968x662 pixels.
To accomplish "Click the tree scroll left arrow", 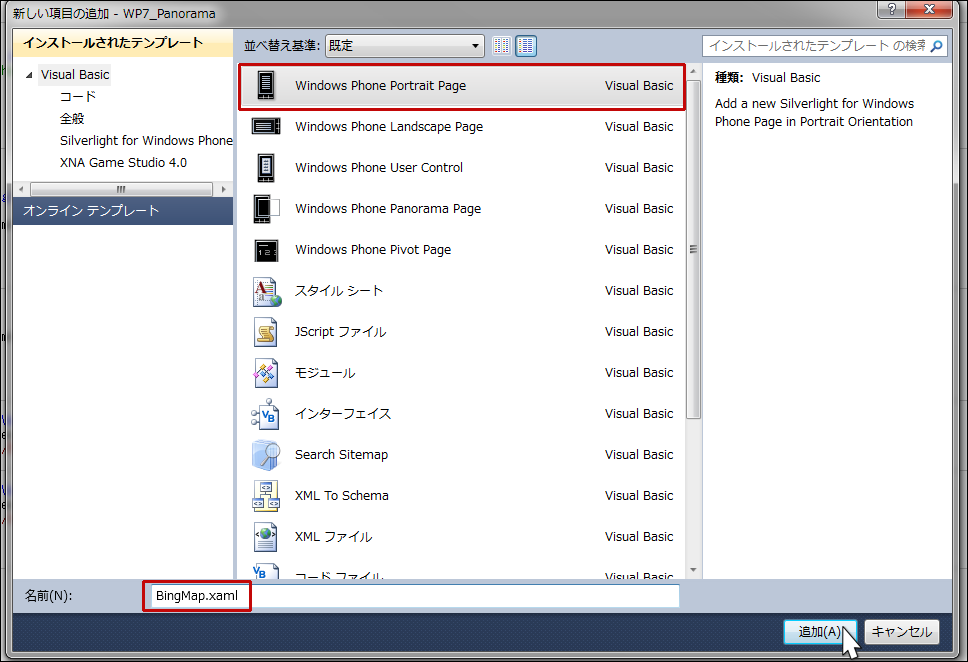I will [22, 189].
